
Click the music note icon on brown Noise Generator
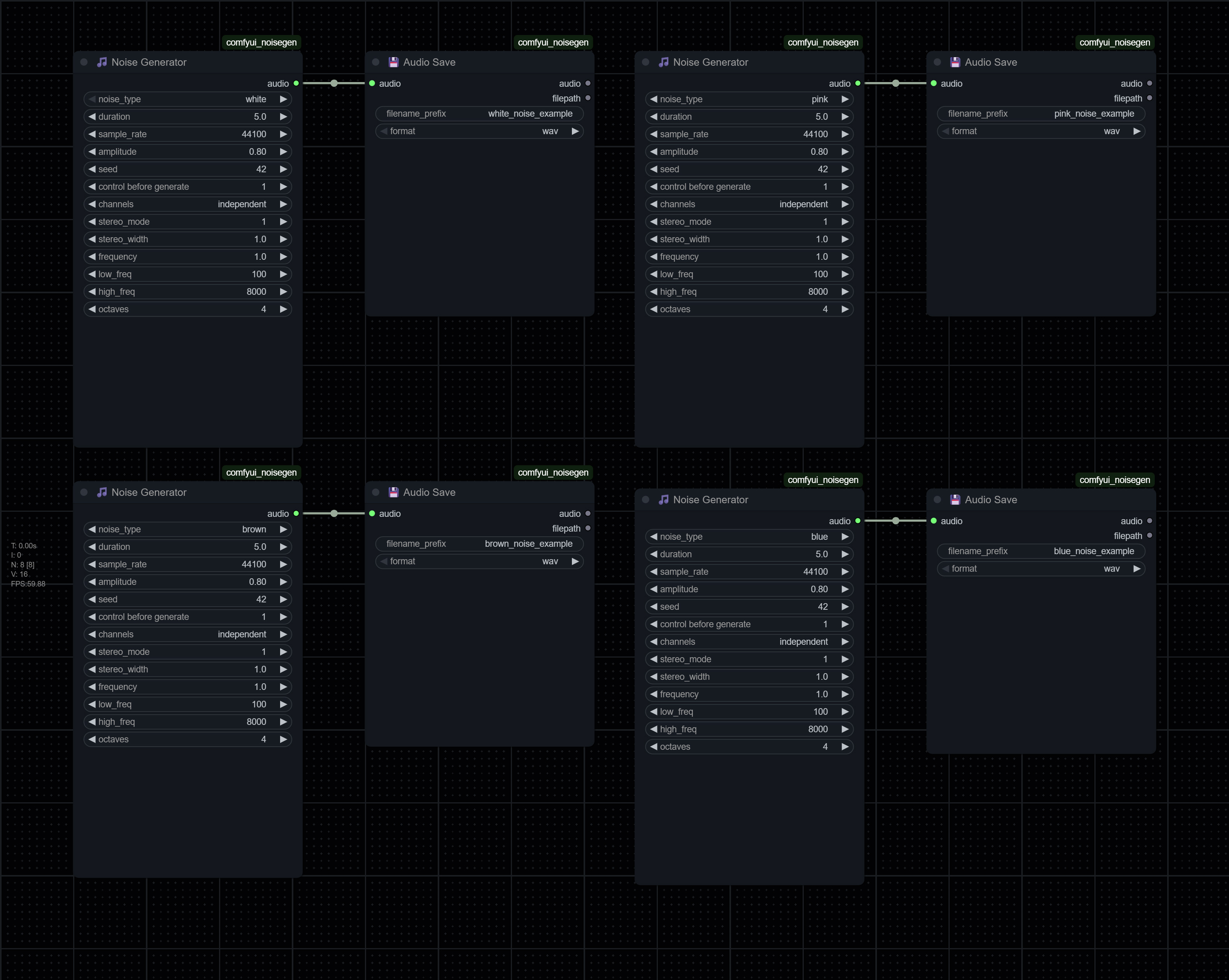tap(102, 492)
